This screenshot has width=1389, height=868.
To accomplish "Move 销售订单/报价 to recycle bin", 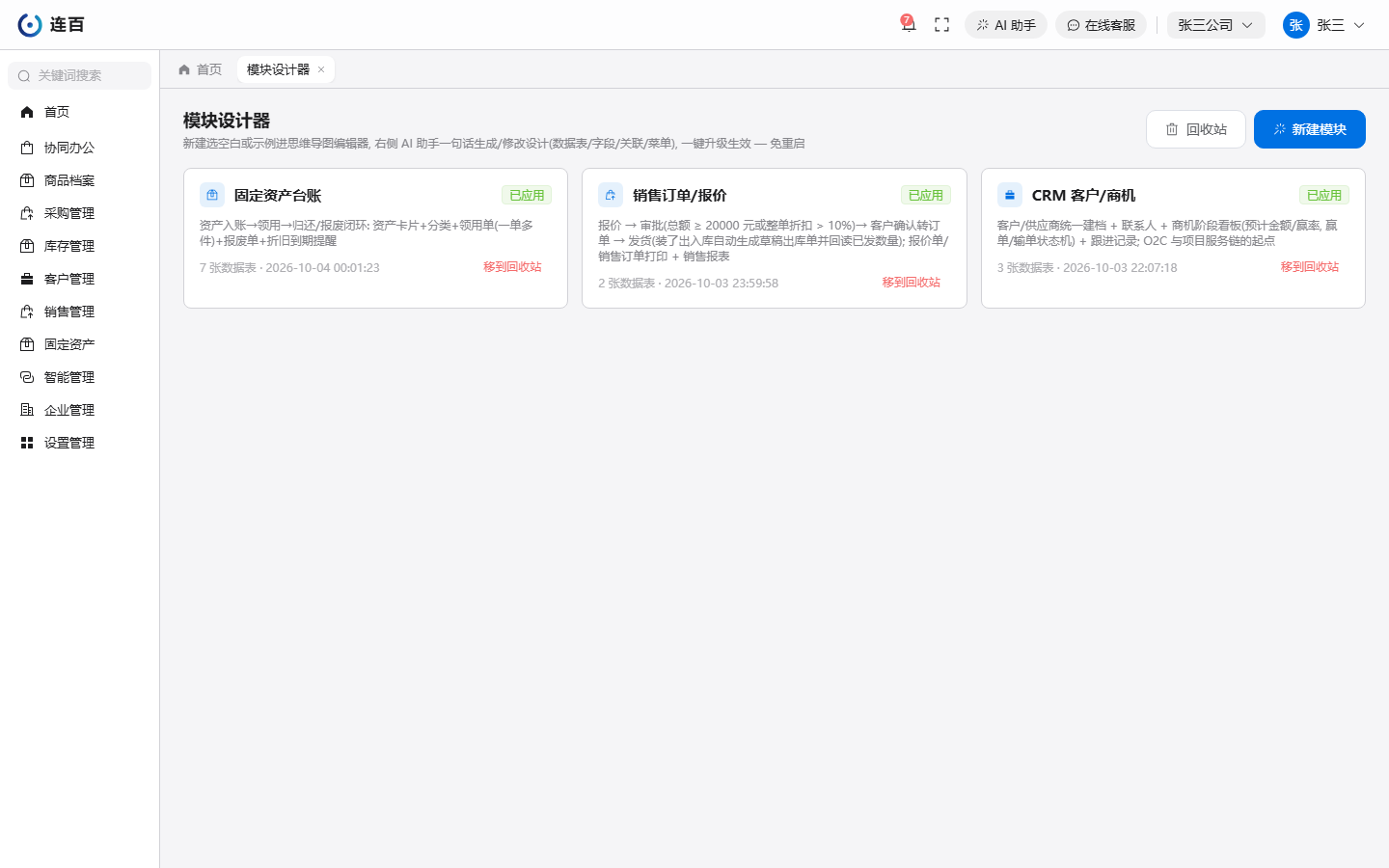I will (x=912, y=283).
